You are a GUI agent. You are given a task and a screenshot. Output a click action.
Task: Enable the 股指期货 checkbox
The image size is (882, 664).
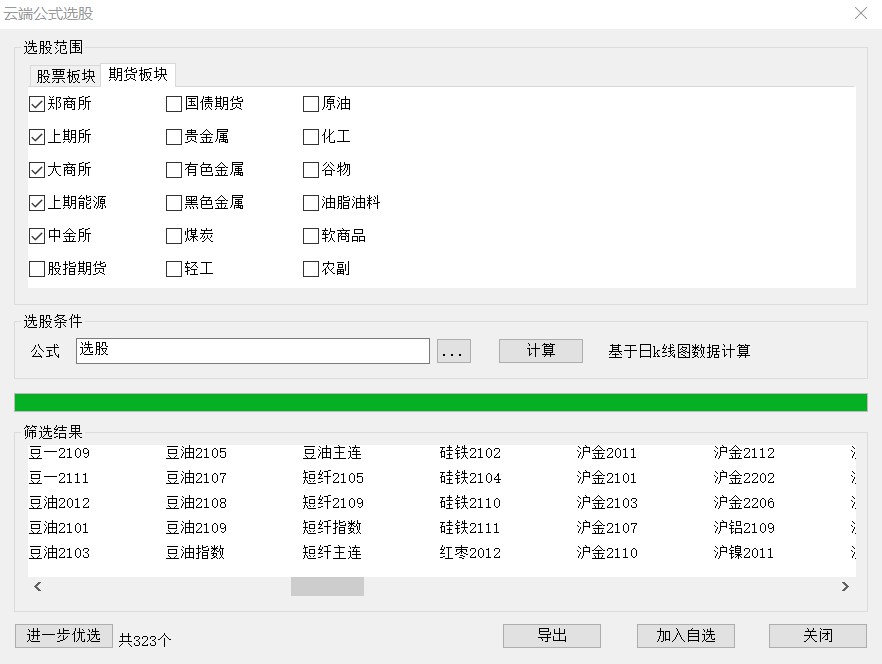pyautogui.click(x=37, y=269)
